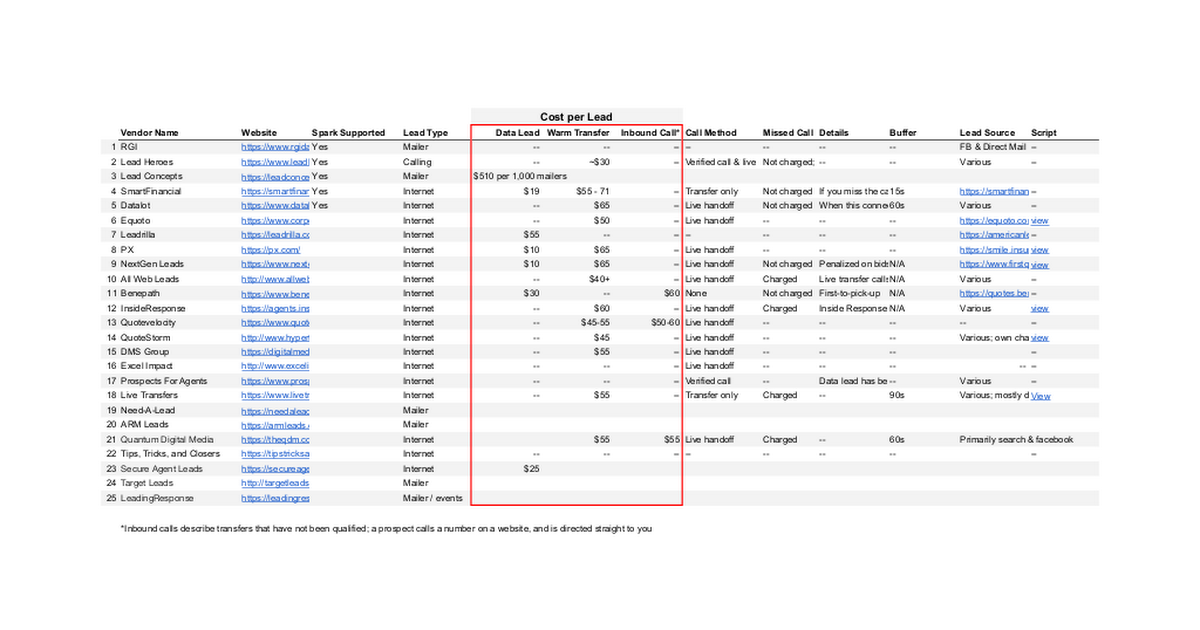Open the Benepath lead source link

pyautogui.click(x=994, y=293)
